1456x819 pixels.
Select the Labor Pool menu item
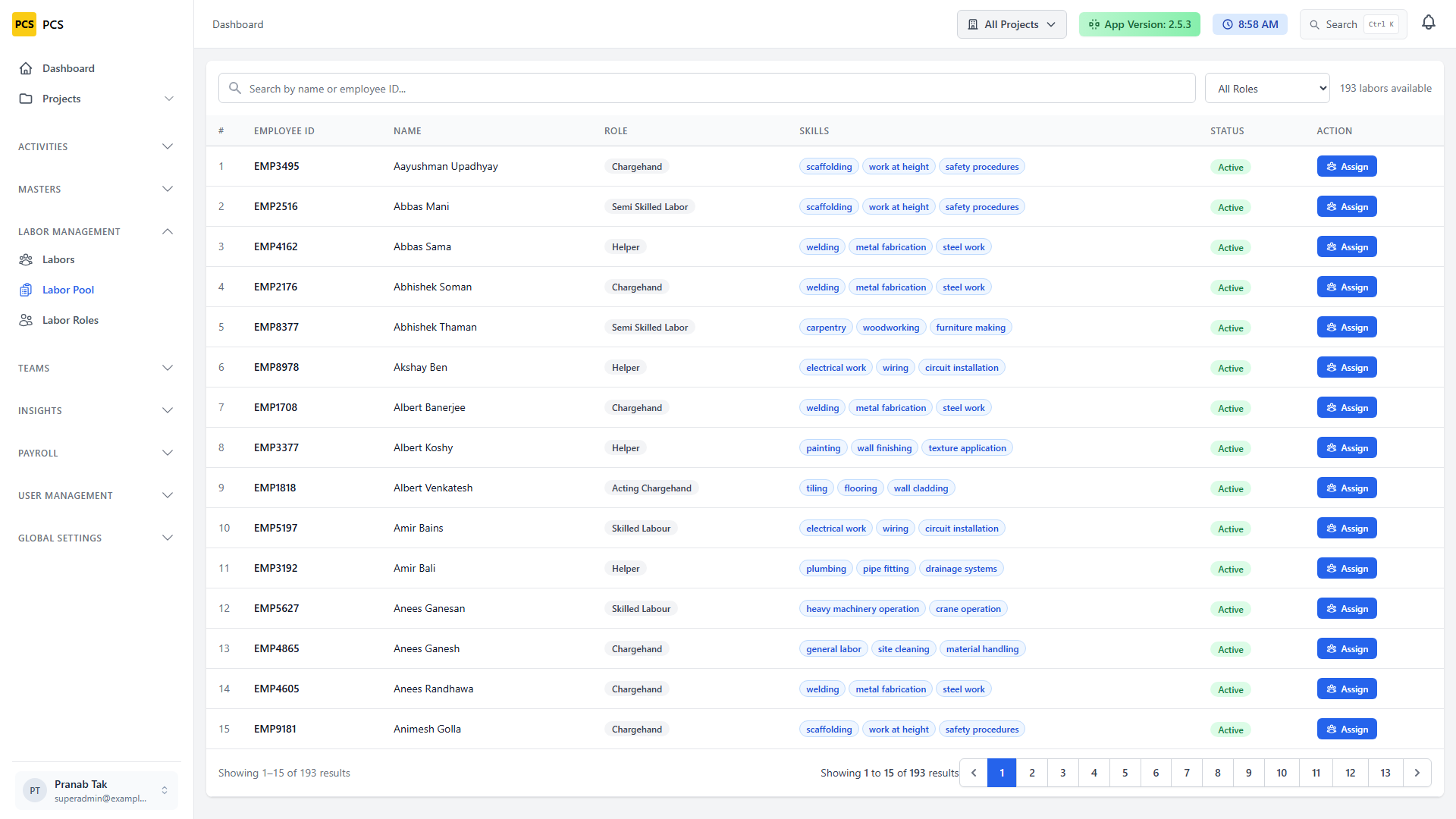tap(96, 290)
